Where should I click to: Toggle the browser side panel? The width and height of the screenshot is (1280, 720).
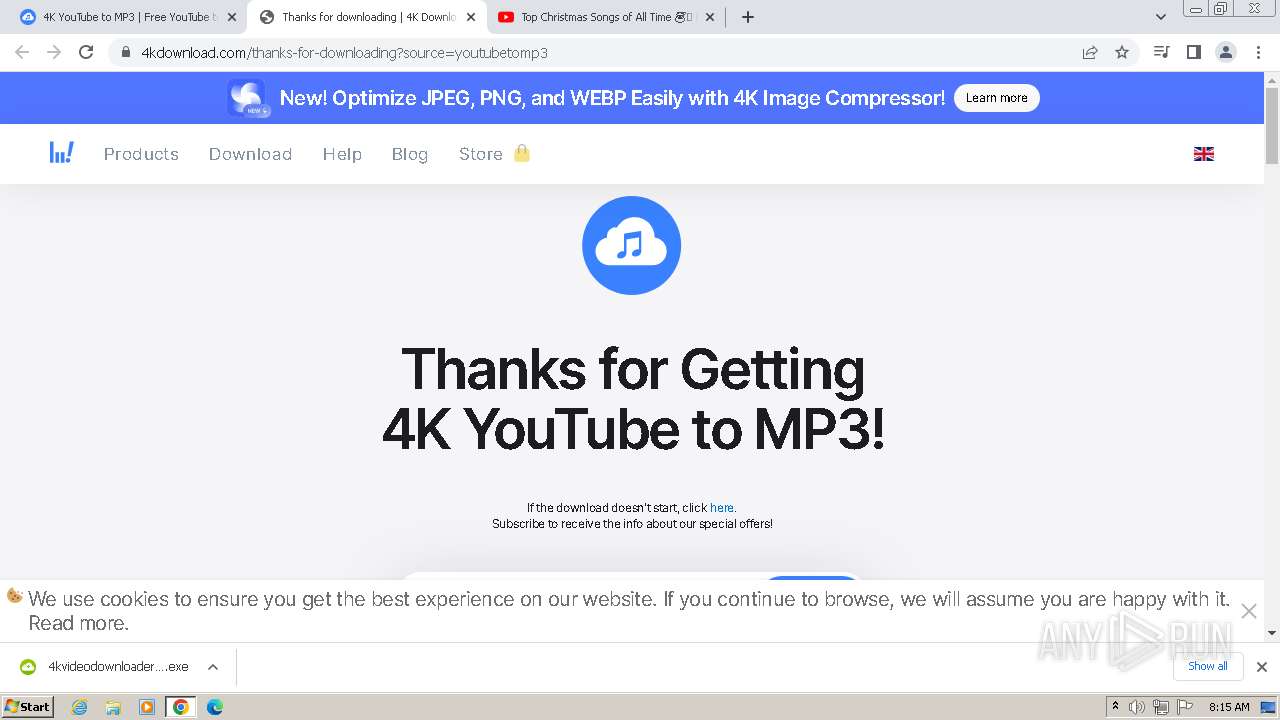click(x=1193, y=52)
